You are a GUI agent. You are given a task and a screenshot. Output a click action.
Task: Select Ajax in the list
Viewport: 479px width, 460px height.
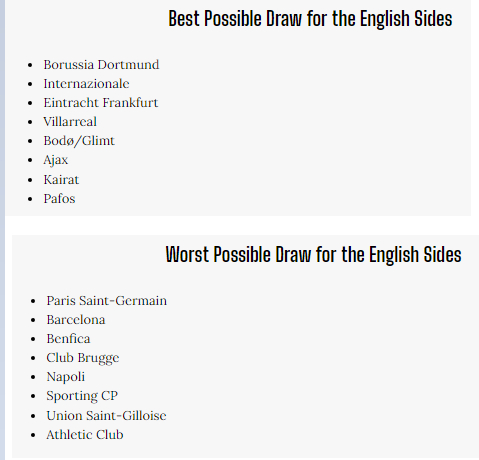tap(56, 160)
